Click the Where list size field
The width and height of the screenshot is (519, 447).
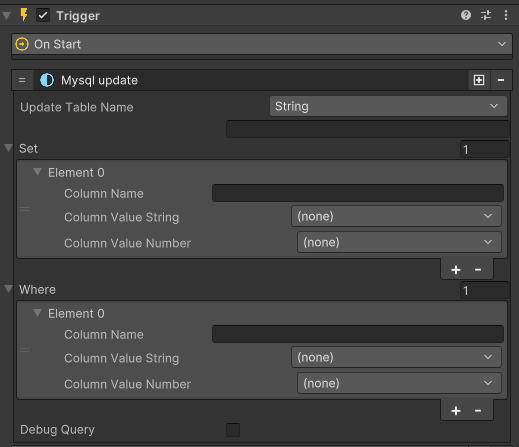484,290
